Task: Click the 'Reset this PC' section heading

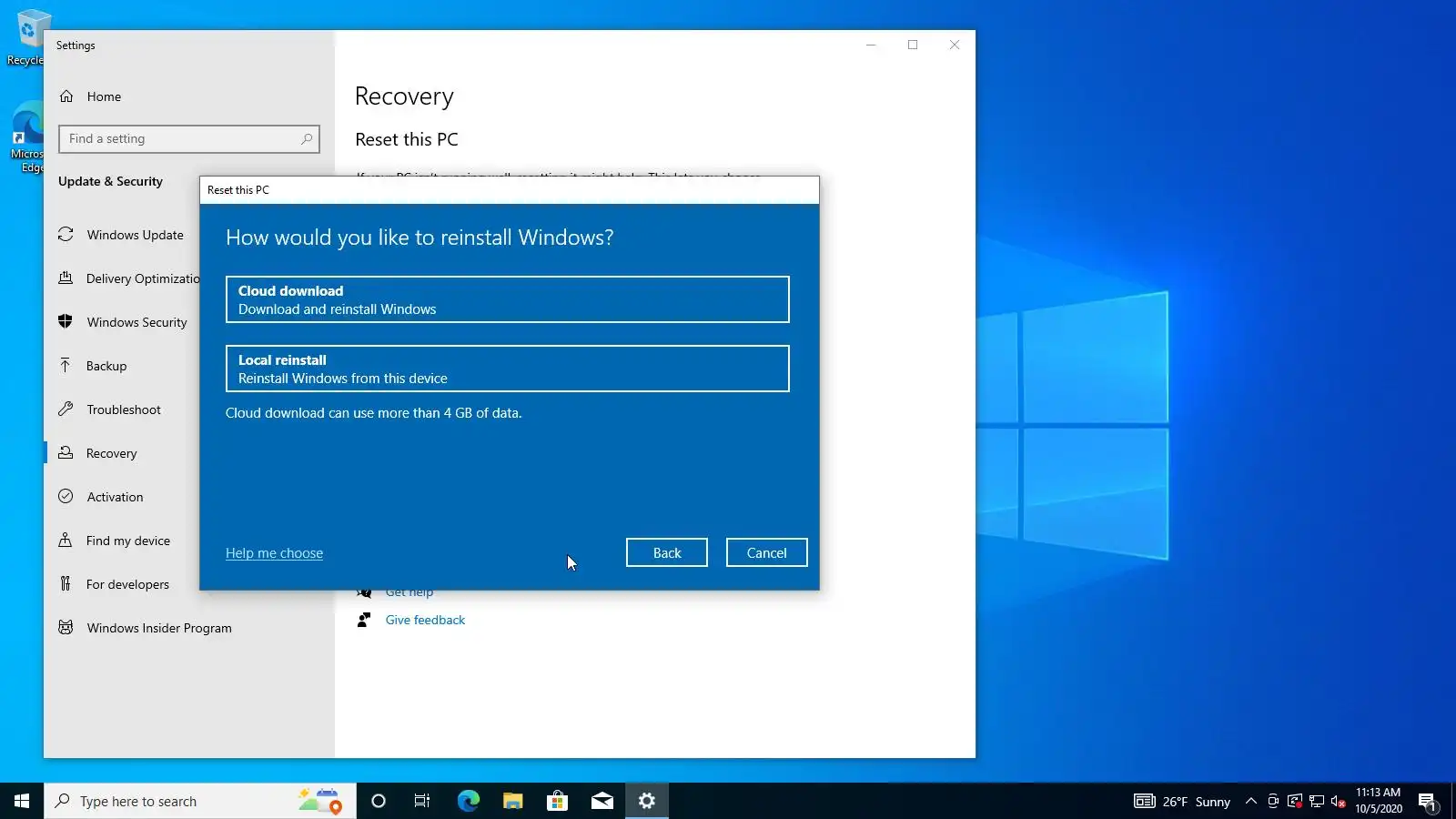Action: click(407, 139)
